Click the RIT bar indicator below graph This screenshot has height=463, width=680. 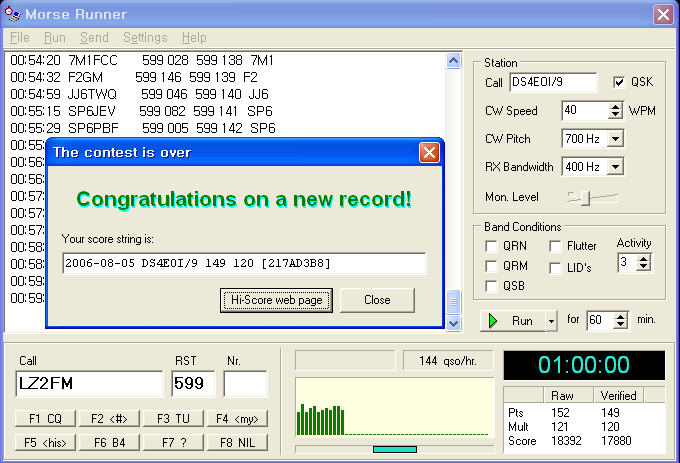395,449
